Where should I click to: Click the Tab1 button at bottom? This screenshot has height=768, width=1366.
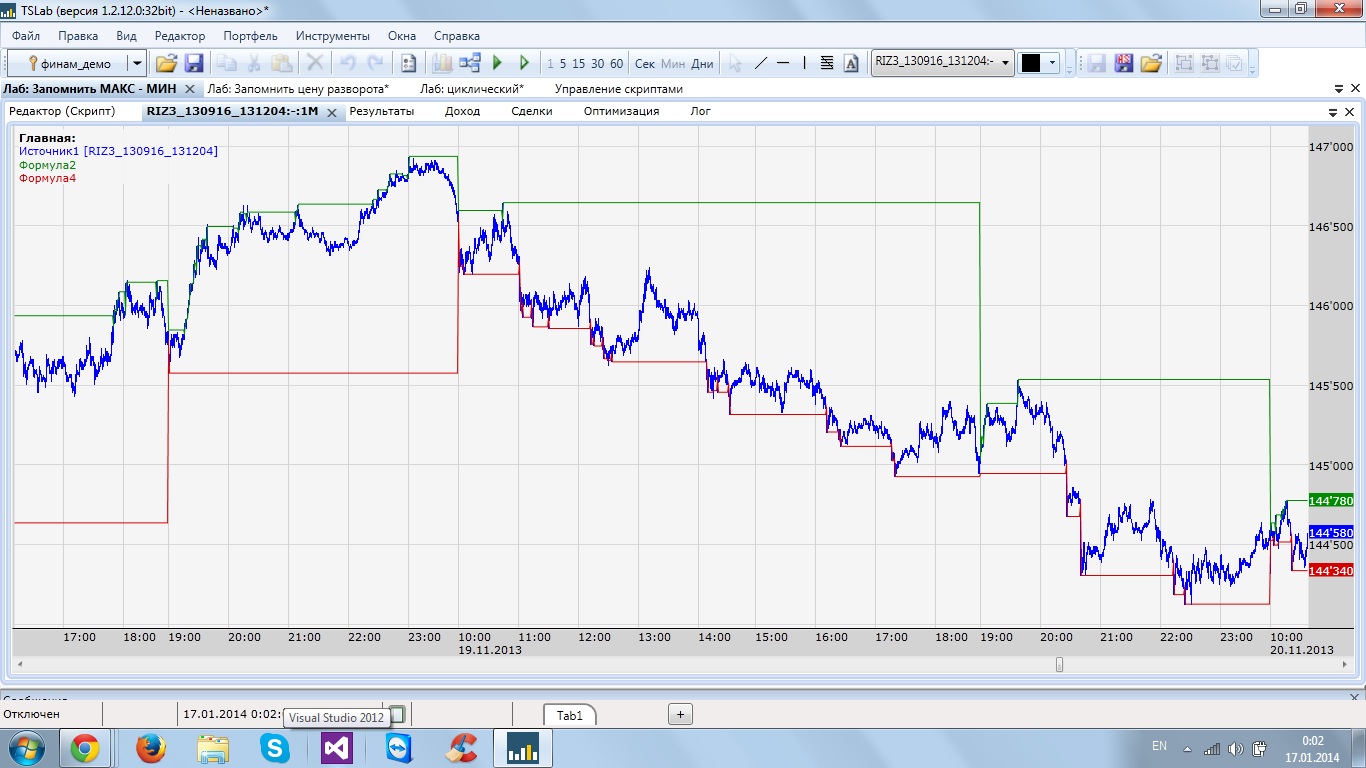tap(570, 715)
